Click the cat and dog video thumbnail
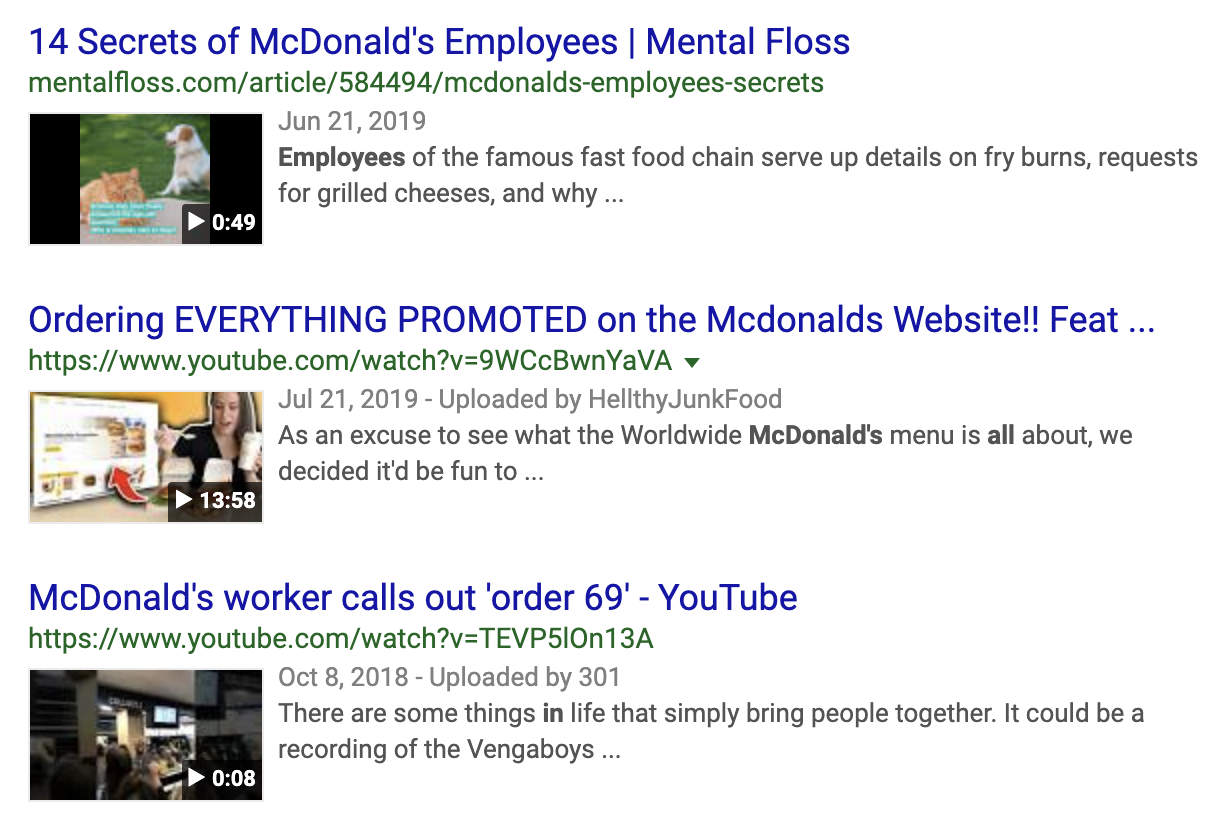Viewport: 1228px width, 832px height. [x=145, y=178]
